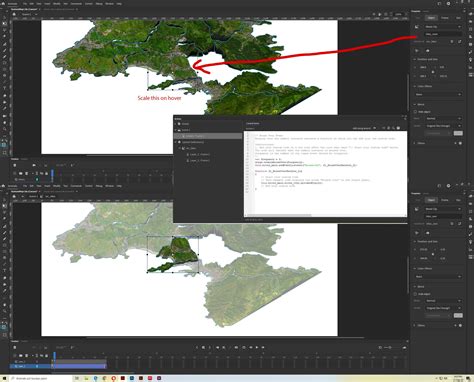Toggle the Hide object checkbox in the bottom Properties panel
The height and width of the screenshot is (382, 474).
tap(415, 294)
